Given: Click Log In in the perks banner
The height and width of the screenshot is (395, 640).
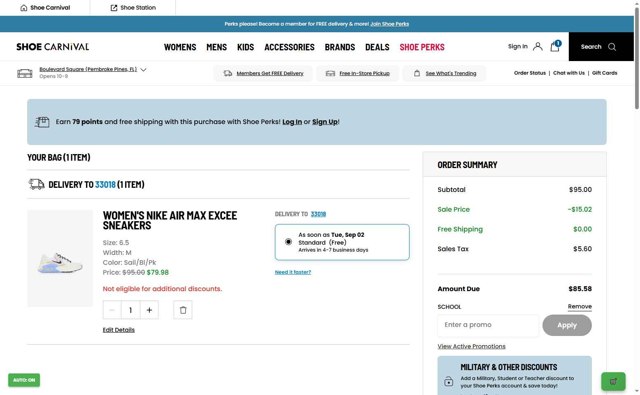Looking at the screenshot, I should pos(292,122).
